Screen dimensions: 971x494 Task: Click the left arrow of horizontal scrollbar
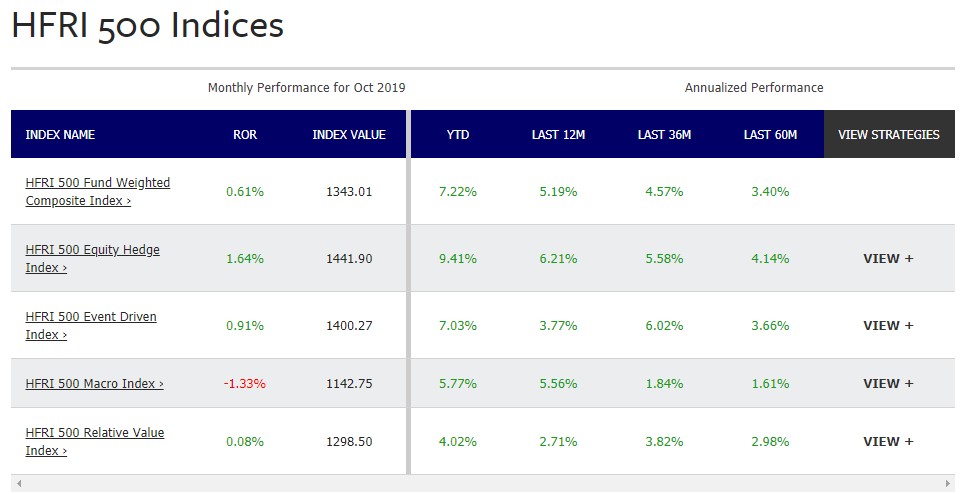18,484
